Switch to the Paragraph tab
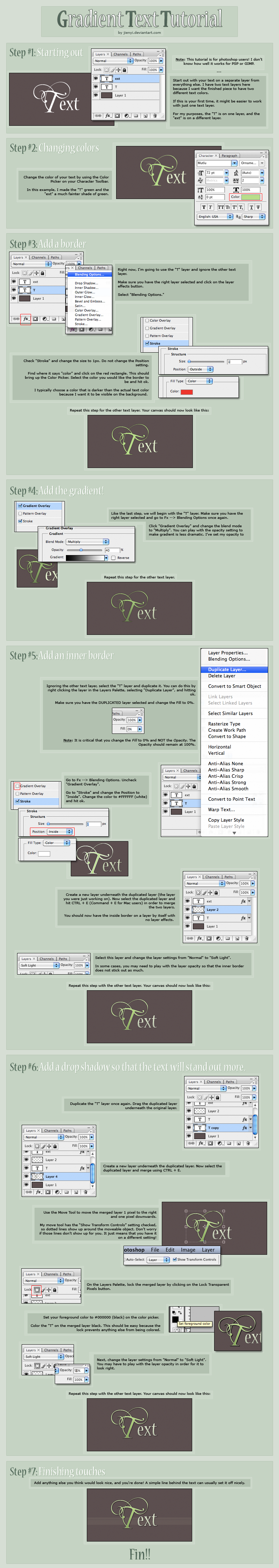 tap(229, 156)
